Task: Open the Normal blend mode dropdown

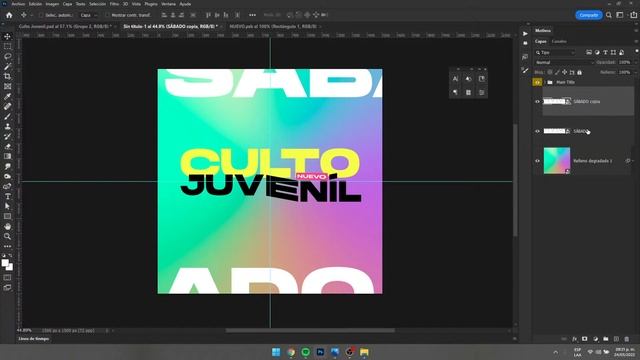Action: [564, 62]
